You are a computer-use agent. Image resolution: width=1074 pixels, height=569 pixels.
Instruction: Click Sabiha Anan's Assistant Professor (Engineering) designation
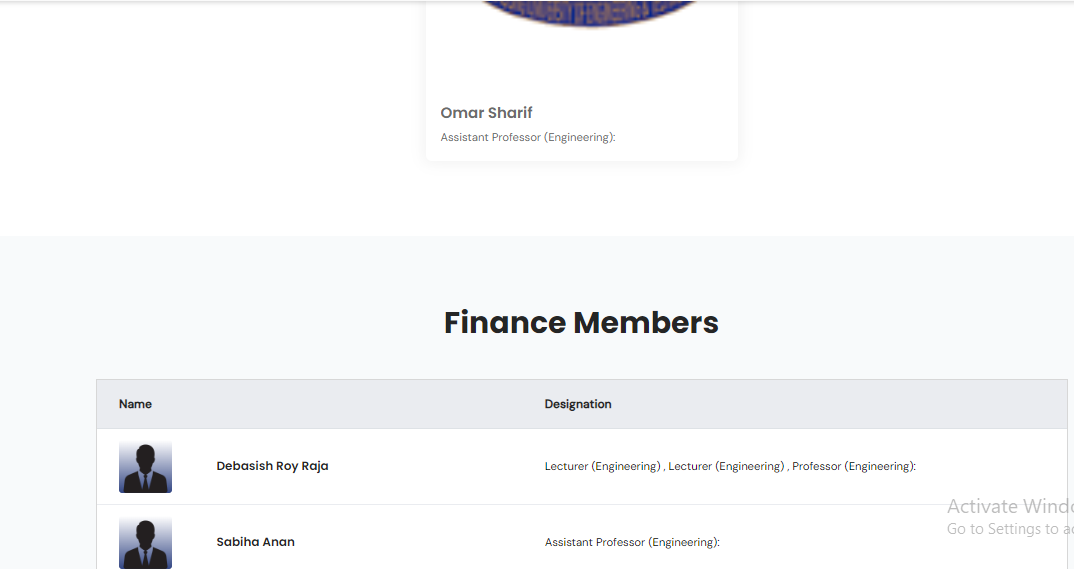[632, 542]
